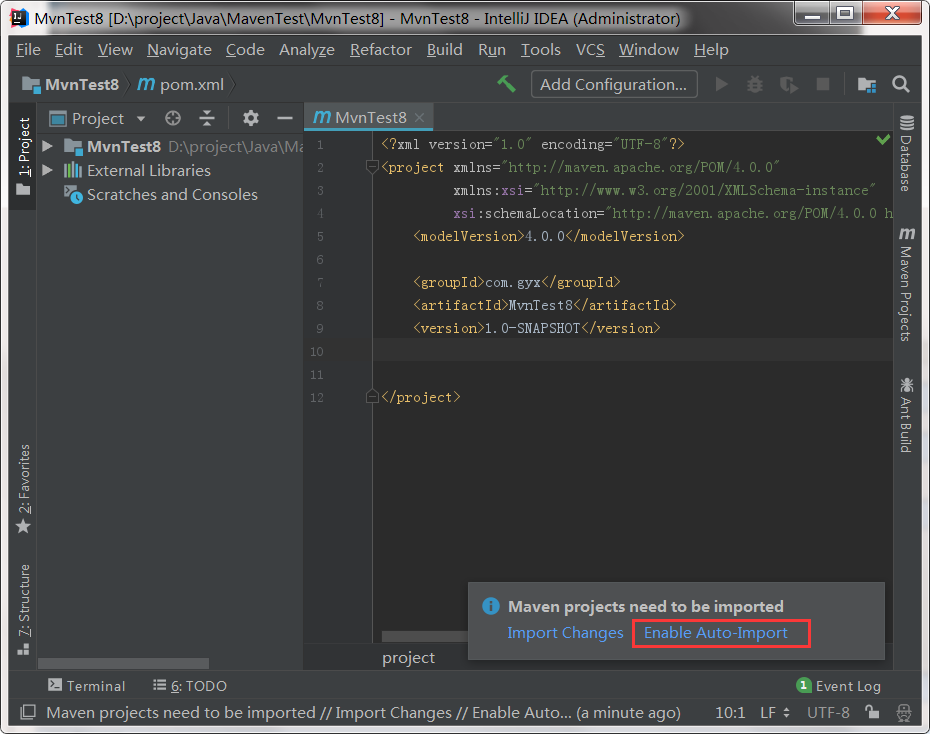Click Search Everywhere magnifier icon
The width and height of the screenshot is (930, 734).
(900, 84)
